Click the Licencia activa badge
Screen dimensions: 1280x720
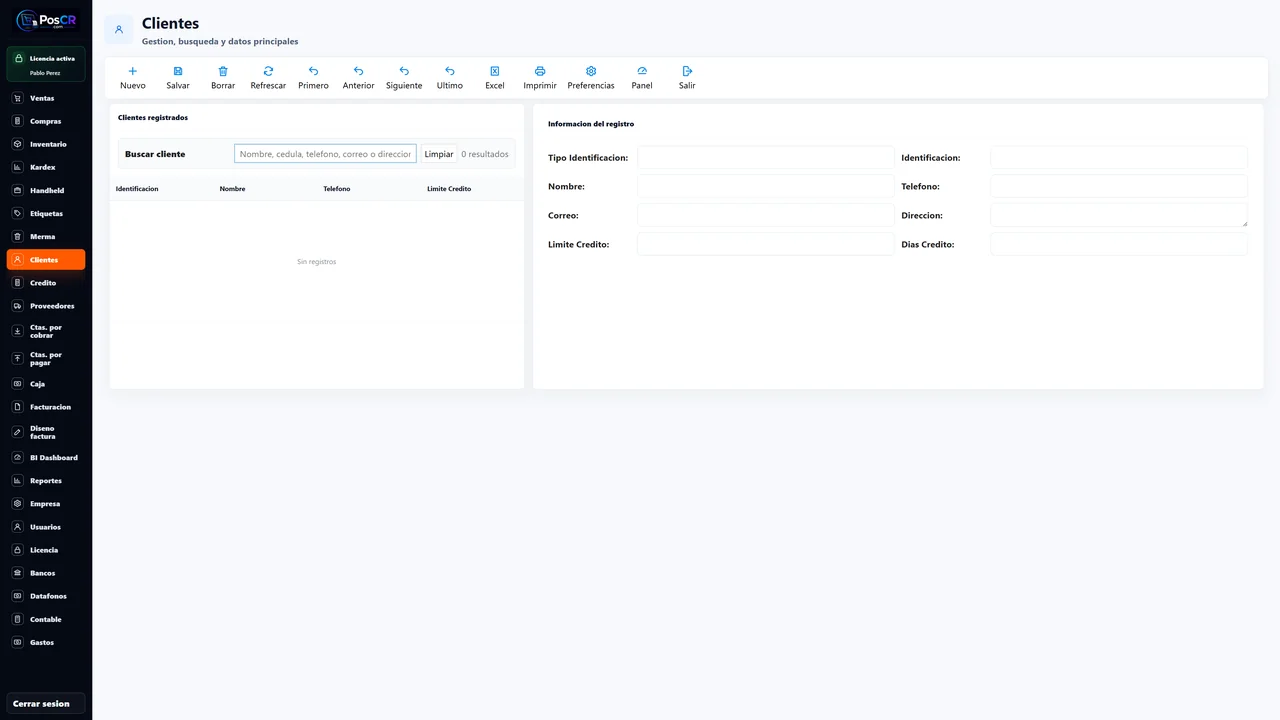(46, 64)
